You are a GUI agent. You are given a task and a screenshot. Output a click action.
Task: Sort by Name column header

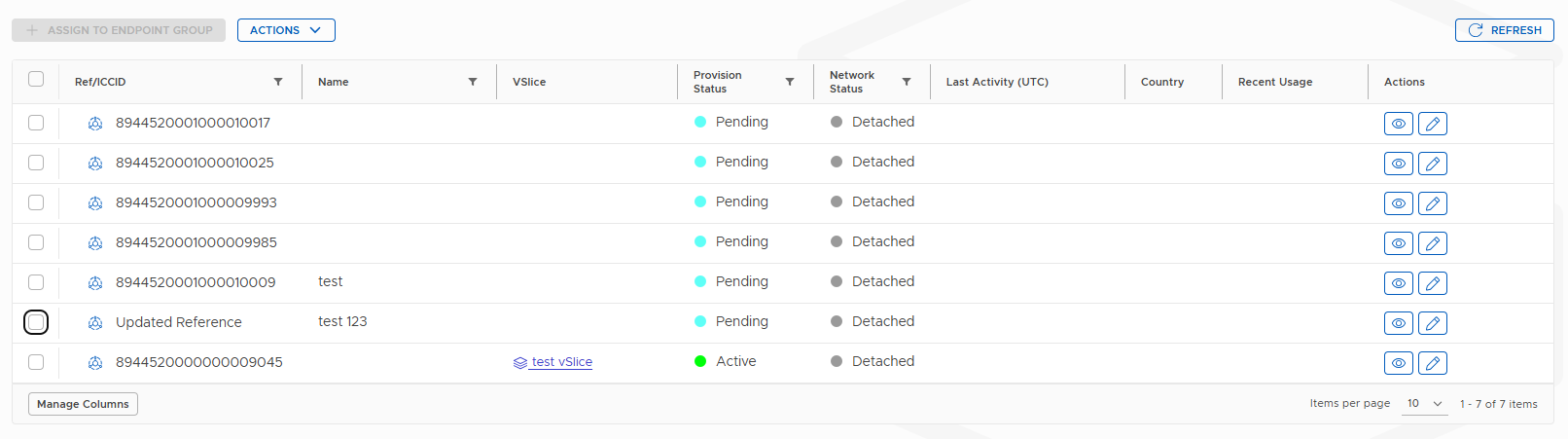coord(334,82)
